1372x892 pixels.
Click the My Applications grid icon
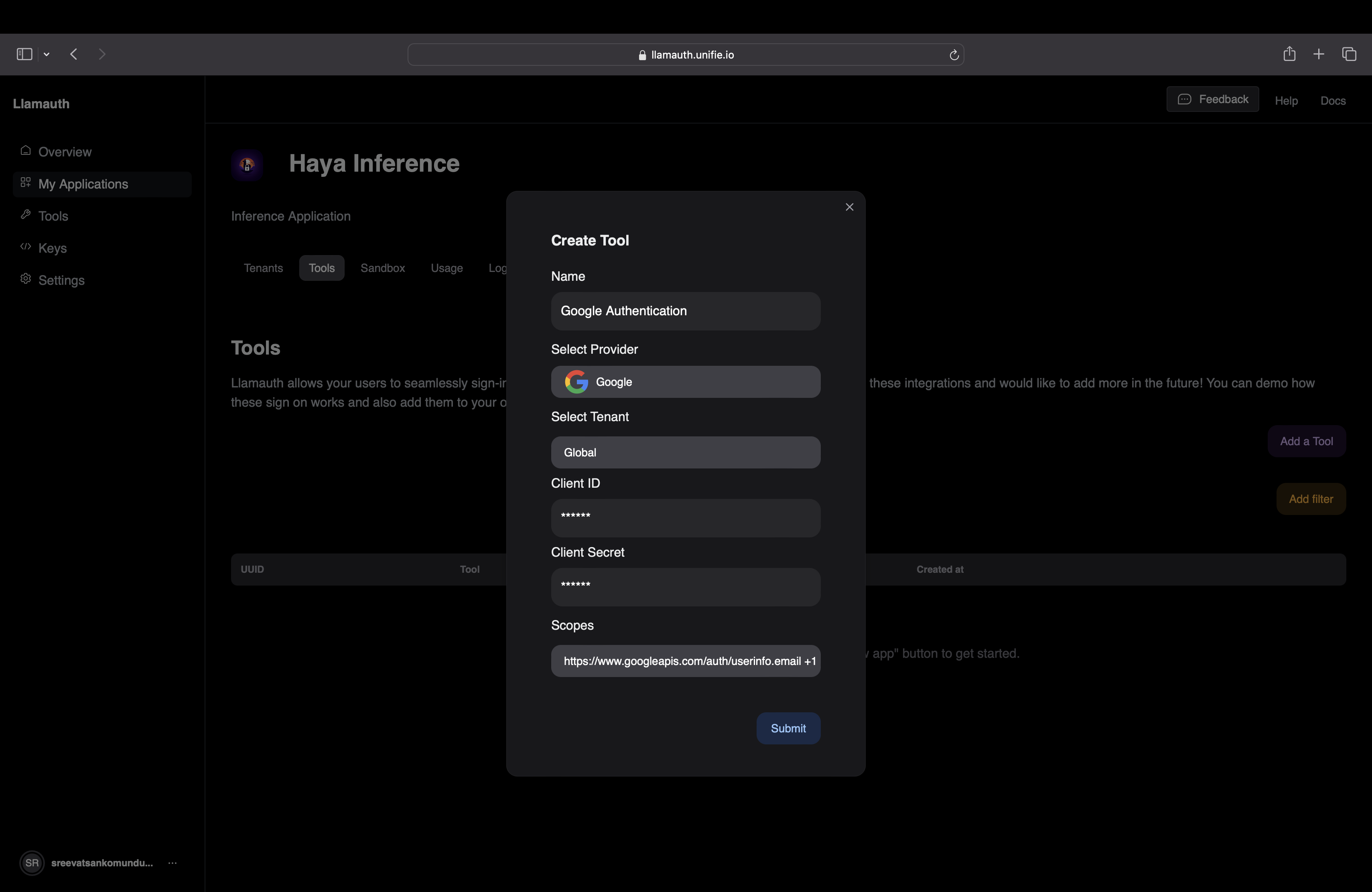tap(25, 182)
